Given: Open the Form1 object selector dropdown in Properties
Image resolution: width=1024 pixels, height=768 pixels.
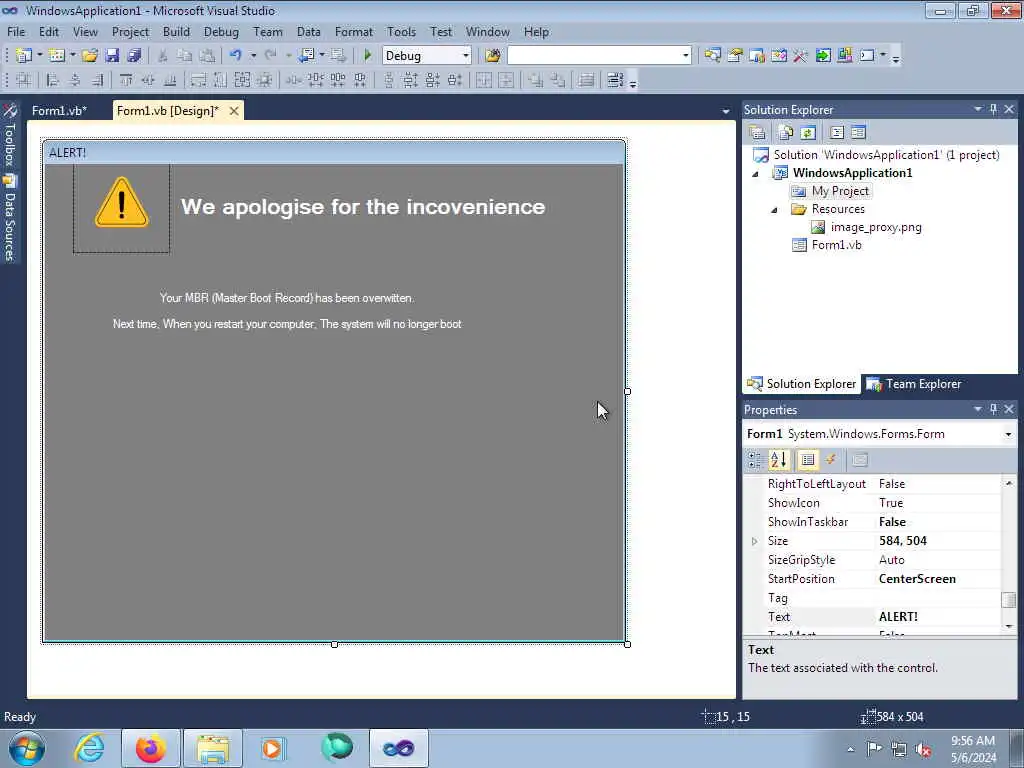Looking at the screenshot, I should [1008, 434].
